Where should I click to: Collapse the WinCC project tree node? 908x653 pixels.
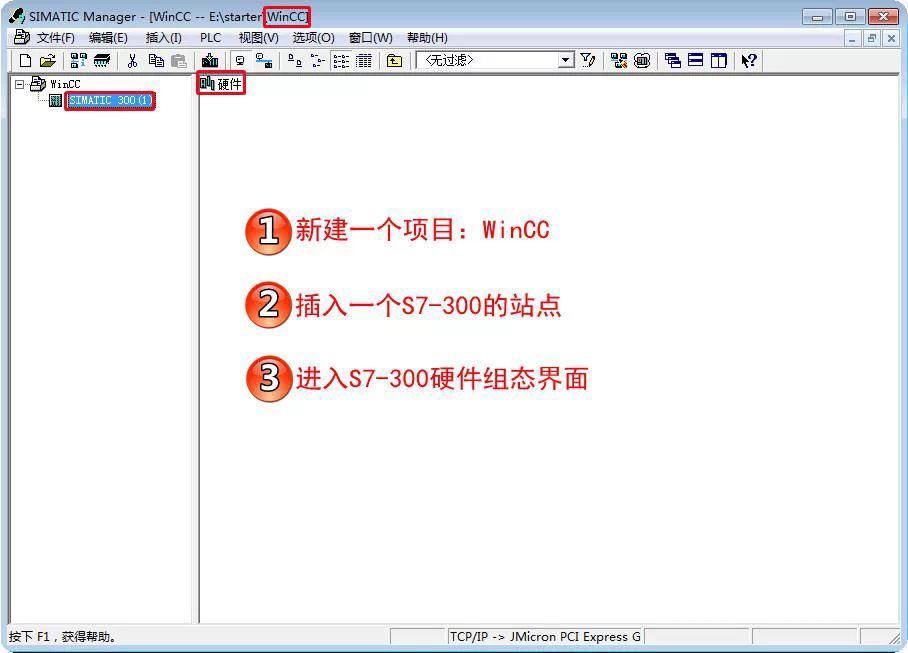(20, 85)
